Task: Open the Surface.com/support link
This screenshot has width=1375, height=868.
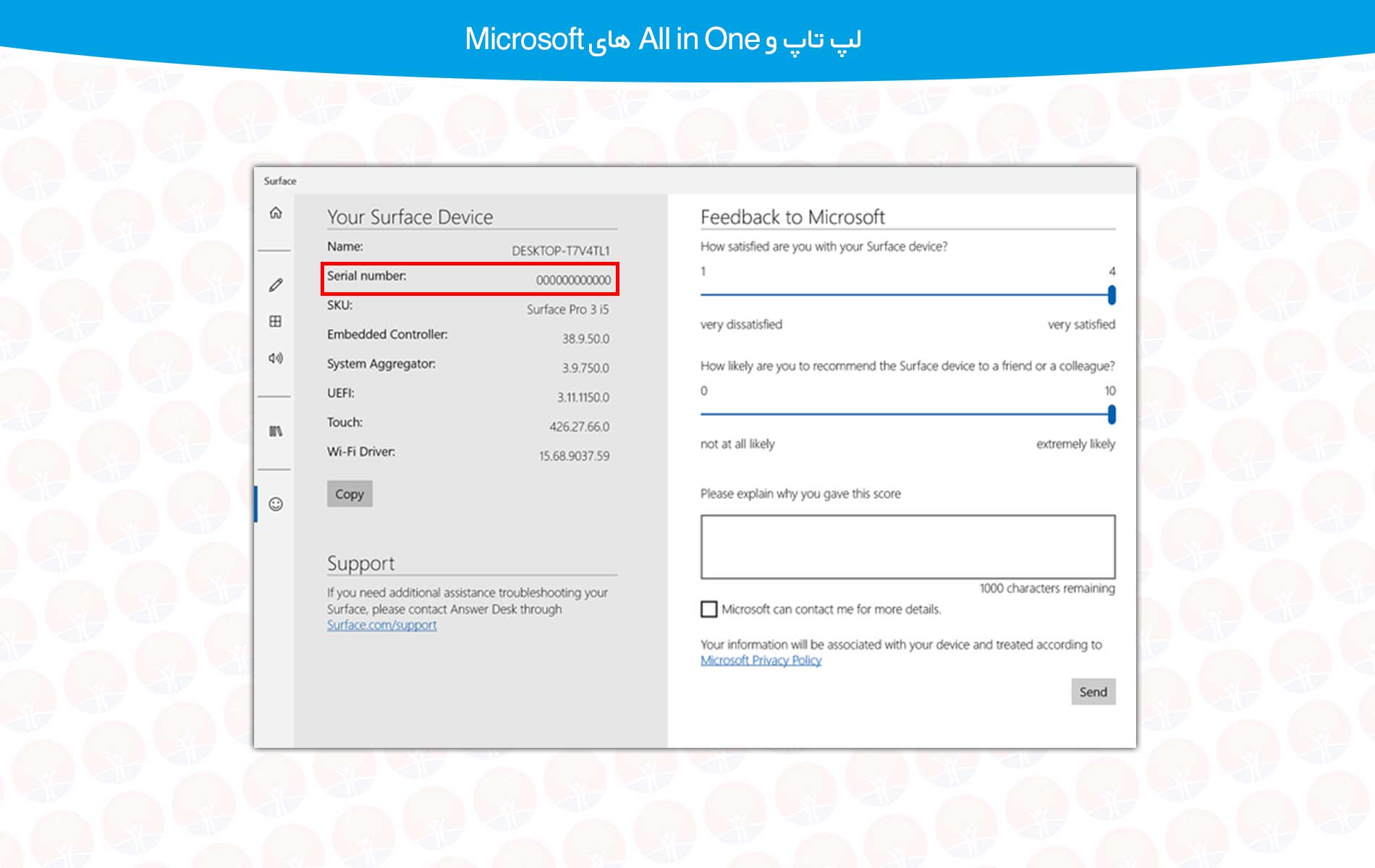Action: pos(381,625)
